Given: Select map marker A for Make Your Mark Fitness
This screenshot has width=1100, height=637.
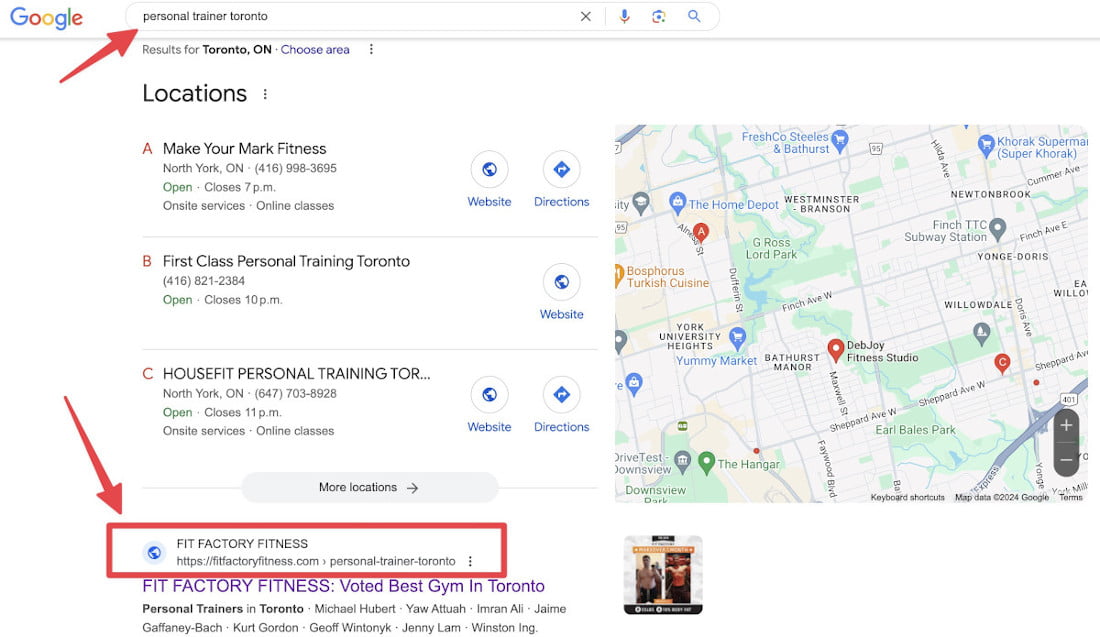Looking at the screenshot, I should [x=701, y=230].
